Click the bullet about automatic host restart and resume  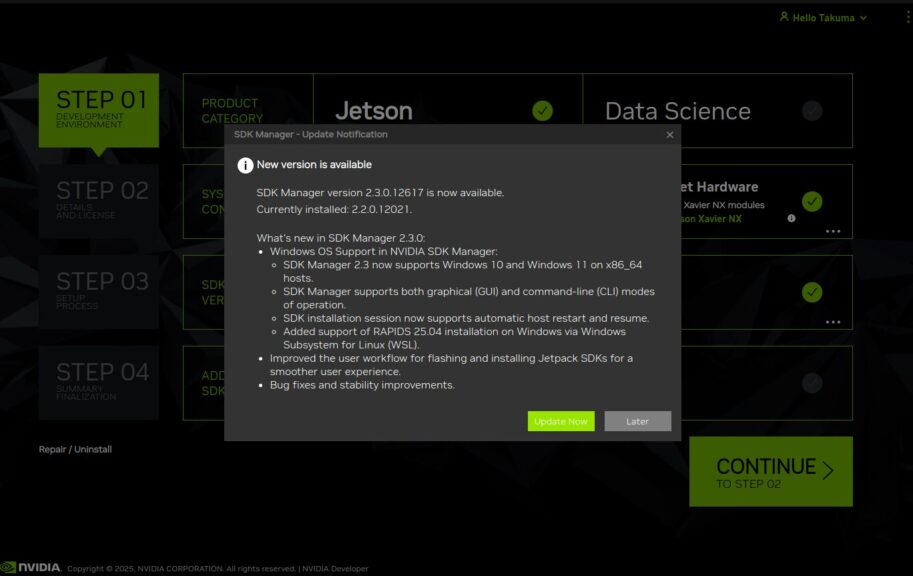coord(466,319)
